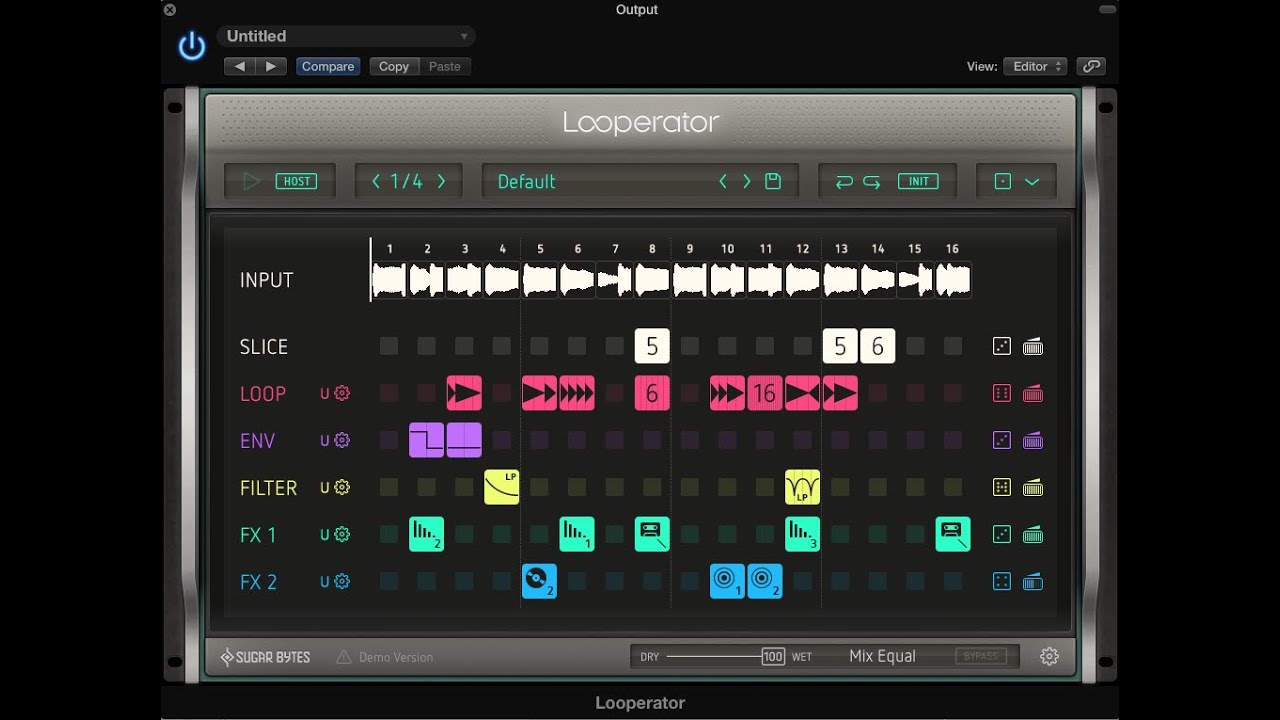Image resolution: width=1280 pixels, height=720 pixels.
Task: Click the LOOP cell showing 16
Action: pyautogui.click(x=765, y=393)
